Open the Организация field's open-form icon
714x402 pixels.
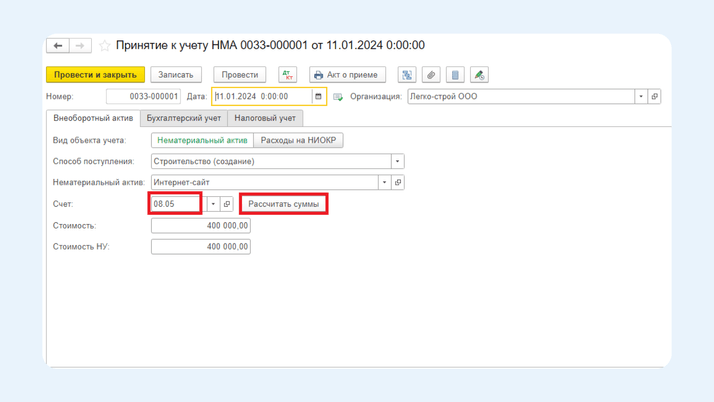tap(655, 97)
